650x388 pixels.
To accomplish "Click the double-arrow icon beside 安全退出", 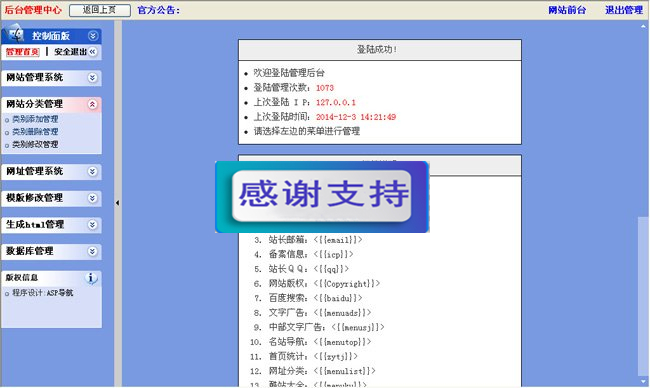I will click(92, 52).
